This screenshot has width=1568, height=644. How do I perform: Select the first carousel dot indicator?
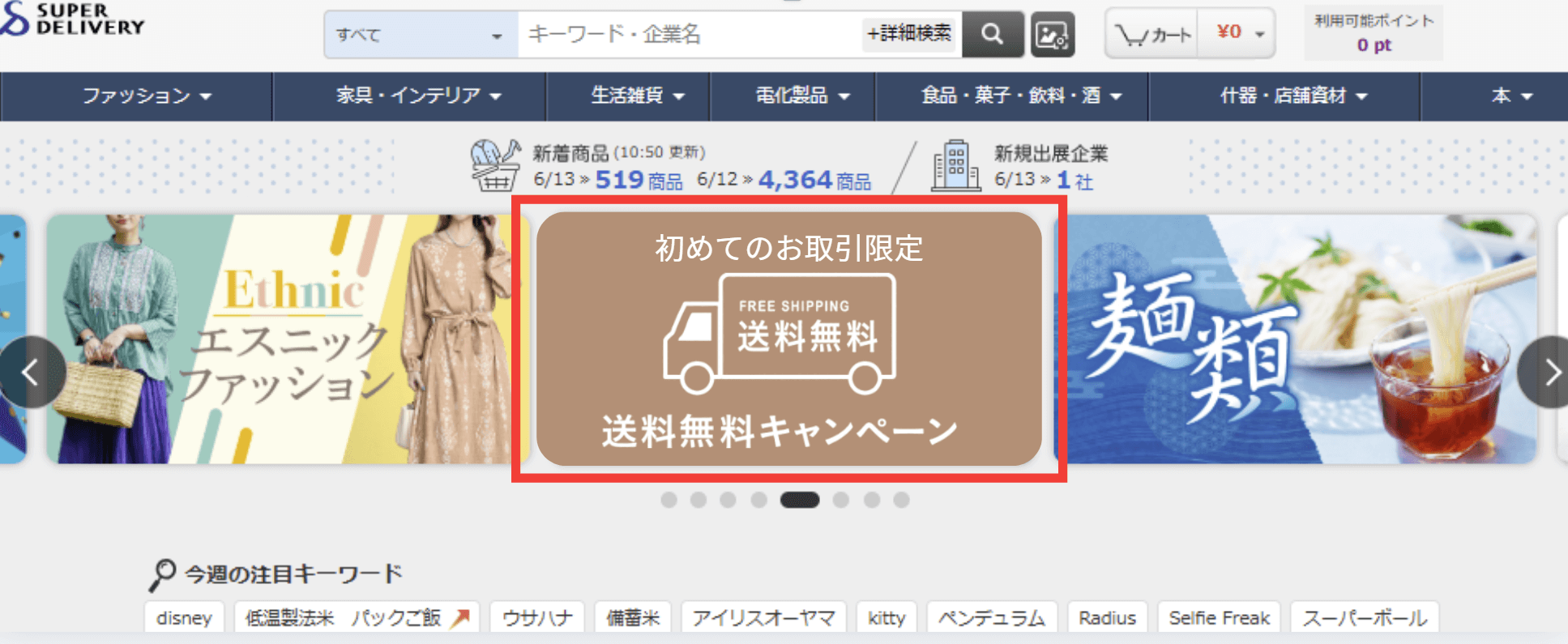[669, 500]
